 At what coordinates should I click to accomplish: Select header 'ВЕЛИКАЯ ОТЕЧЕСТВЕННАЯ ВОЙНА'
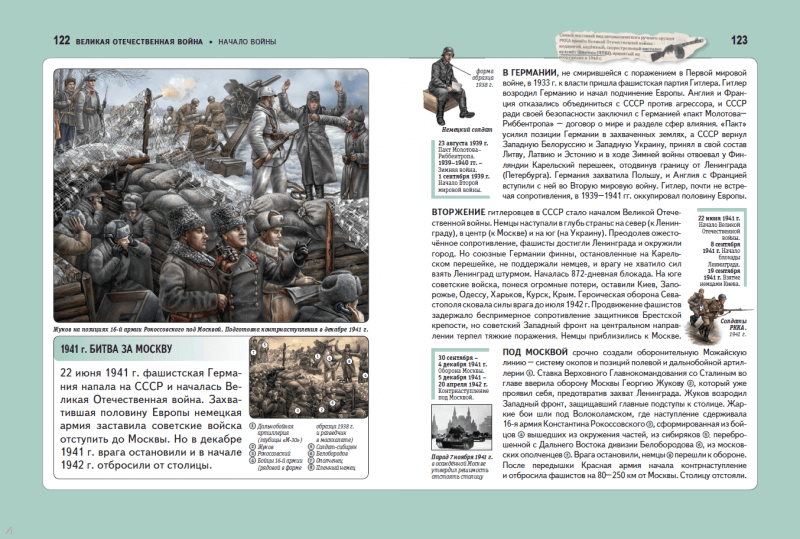[139, 42]
